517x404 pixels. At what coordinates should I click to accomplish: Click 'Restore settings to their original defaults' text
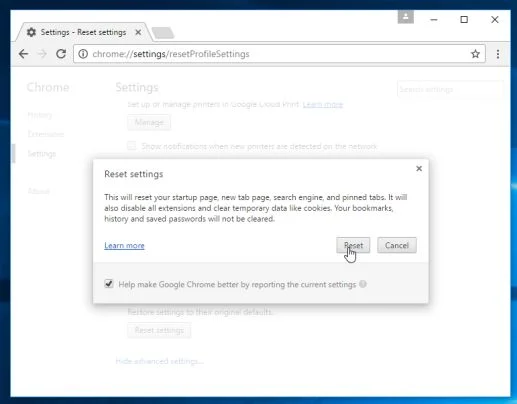[x=200, y=312]
